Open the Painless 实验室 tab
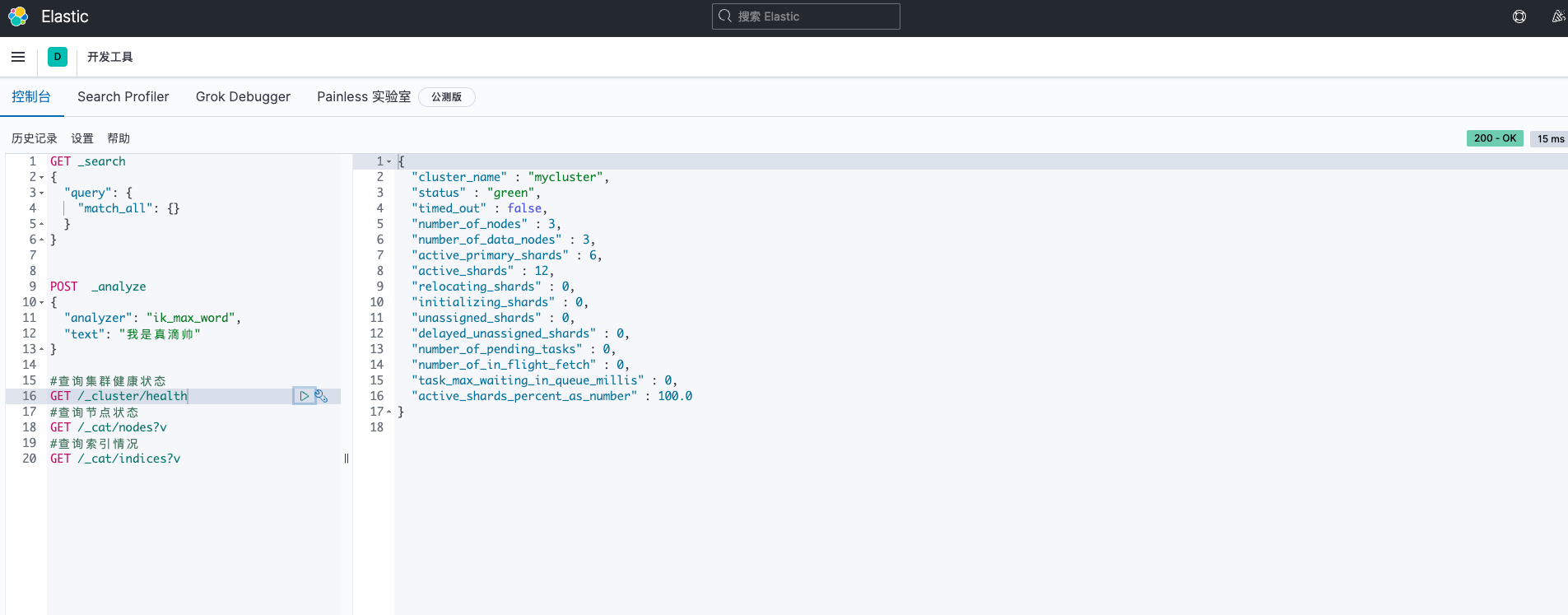The height and width of the screenshot is (615, 1568). pos(363,96)
